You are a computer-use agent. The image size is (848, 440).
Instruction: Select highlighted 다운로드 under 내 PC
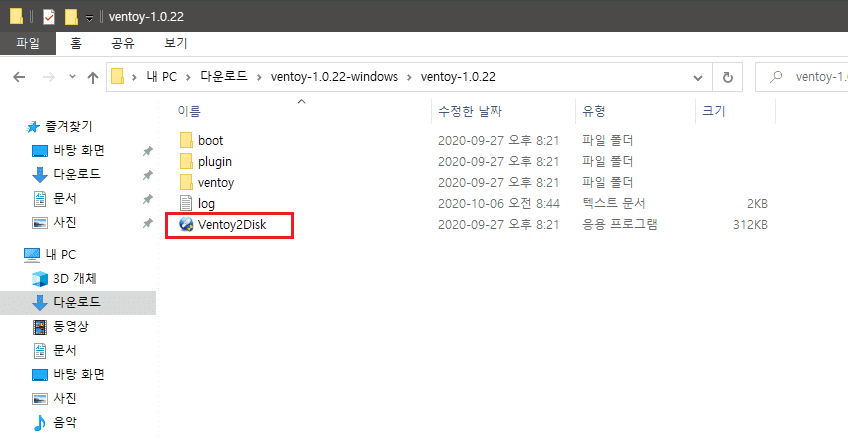(77, 302)
